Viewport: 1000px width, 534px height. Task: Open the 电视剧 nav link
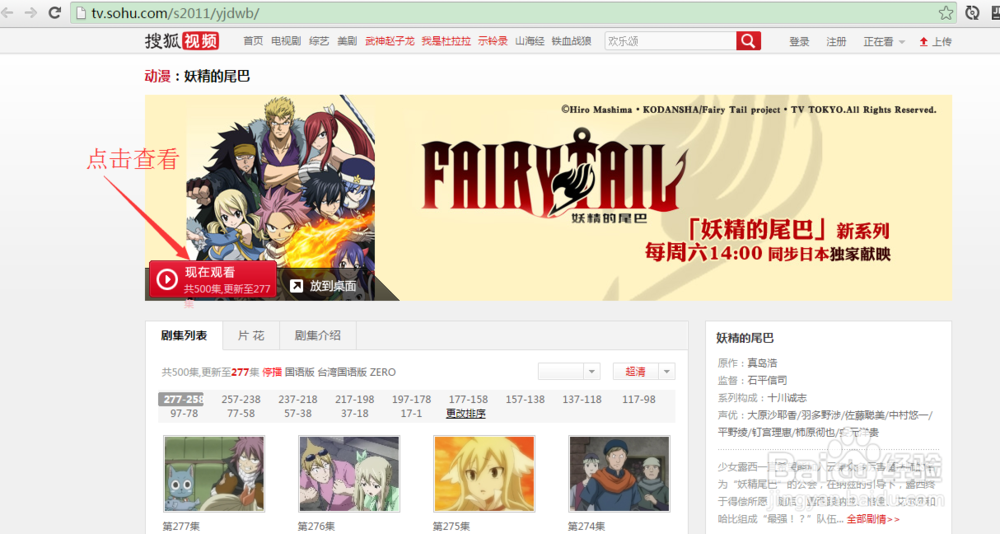[x=286, y=41]
